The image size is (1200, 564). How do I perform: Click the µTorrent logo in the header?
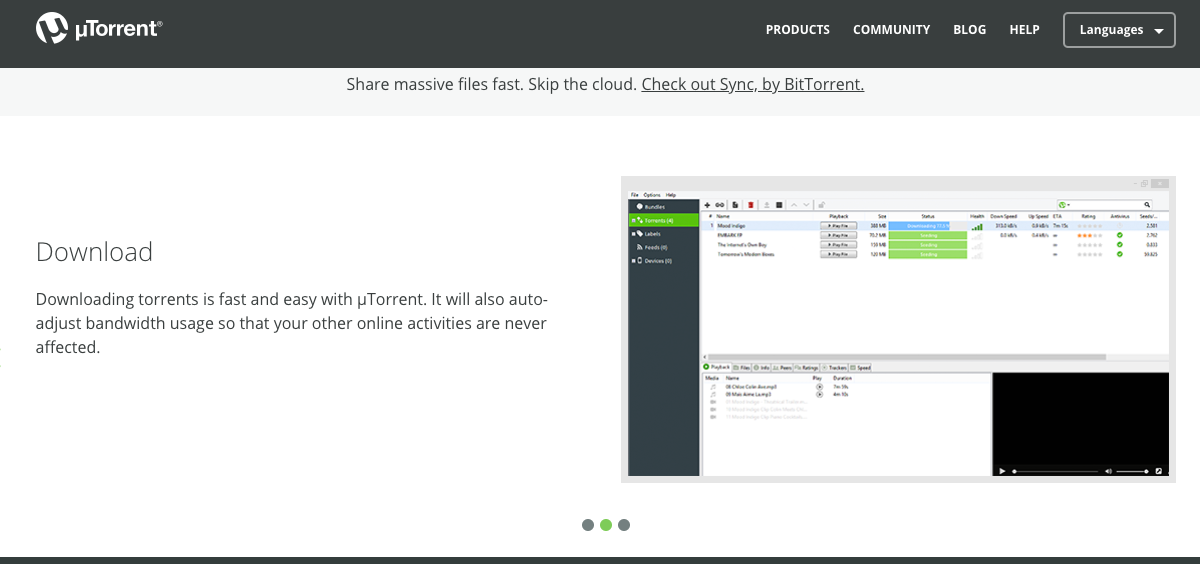[x=98, y=29]
